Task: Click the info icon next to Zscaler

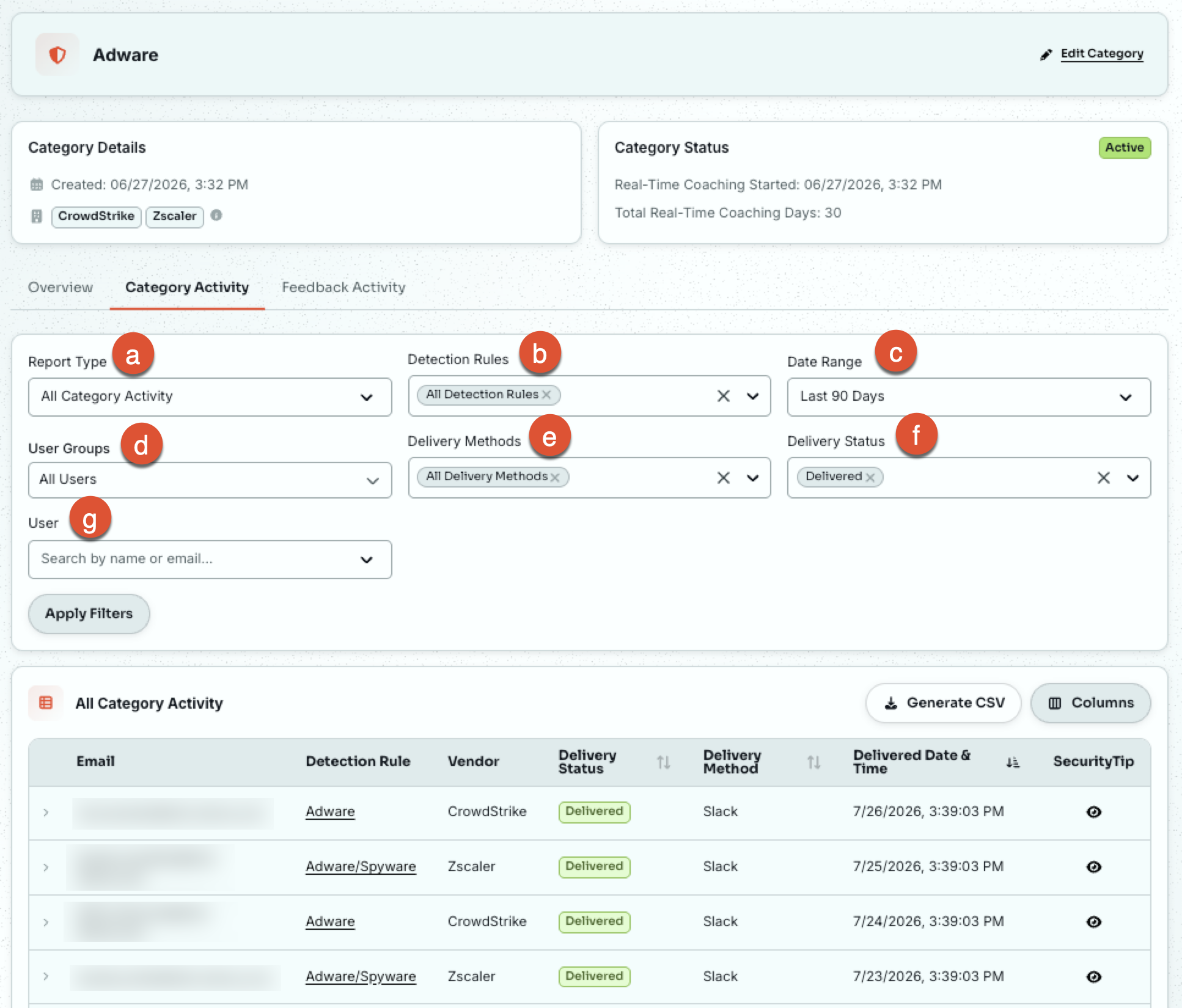Action: [x=216, y=215]
